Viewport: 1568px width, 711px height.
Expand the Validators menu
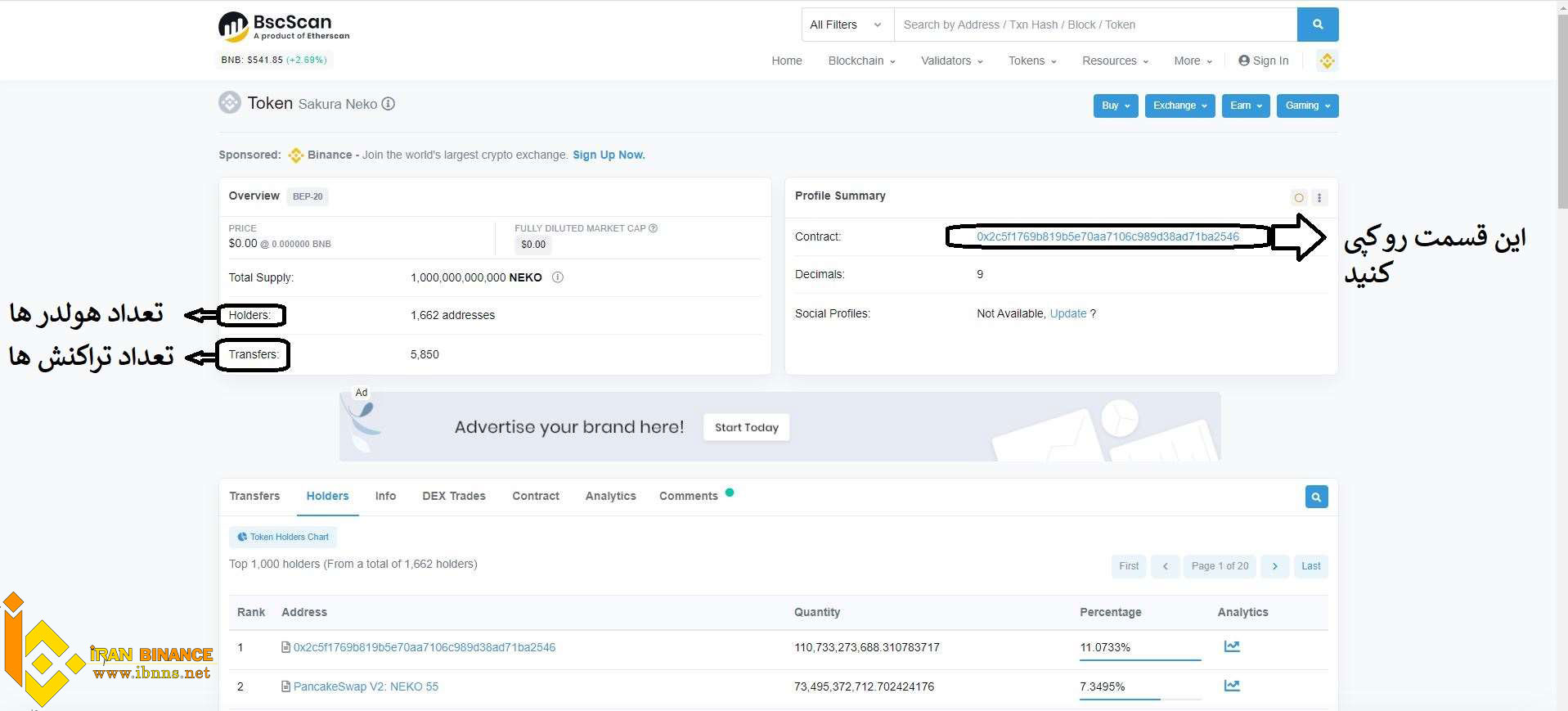951,61
